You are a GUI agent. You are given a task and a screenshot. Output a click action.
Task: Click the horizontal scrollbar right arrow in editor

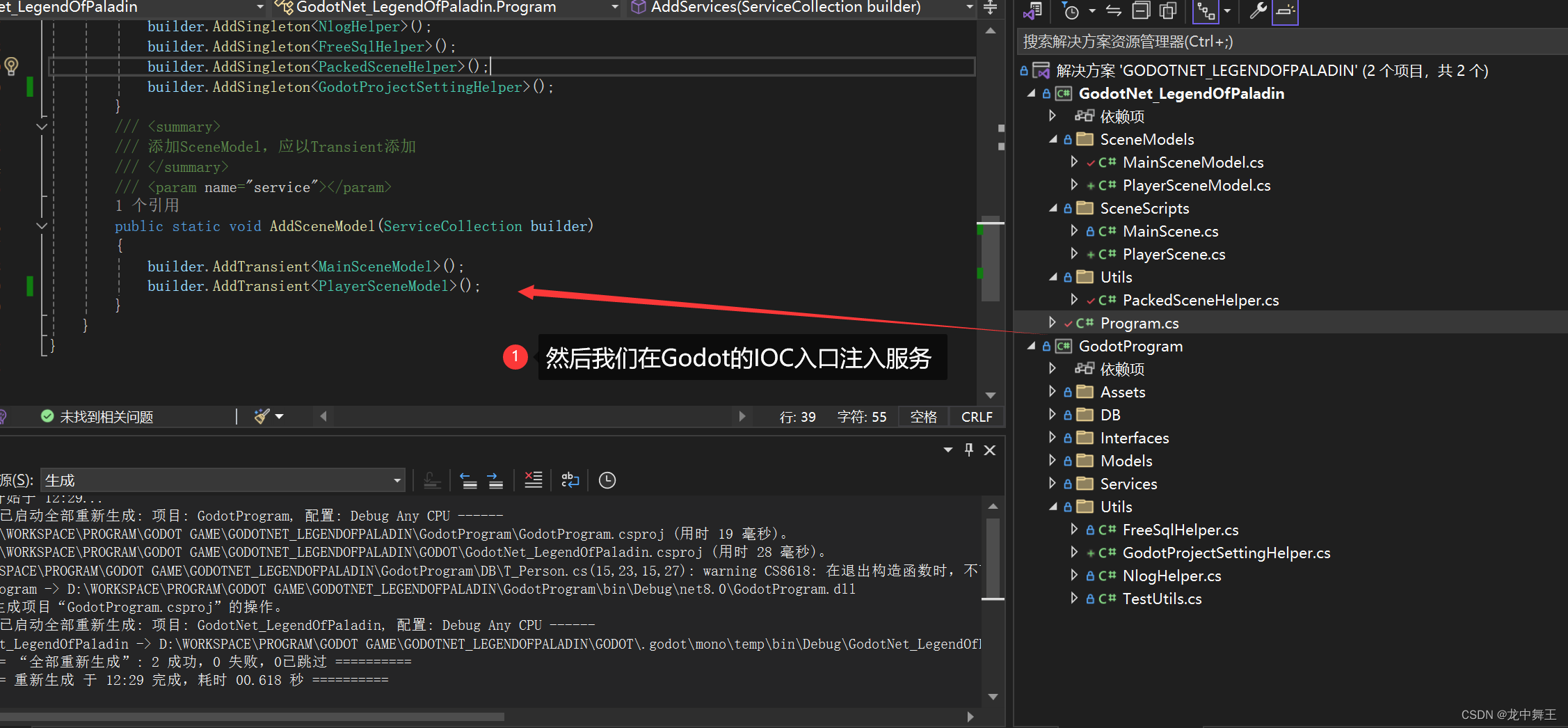coord(742,416)
